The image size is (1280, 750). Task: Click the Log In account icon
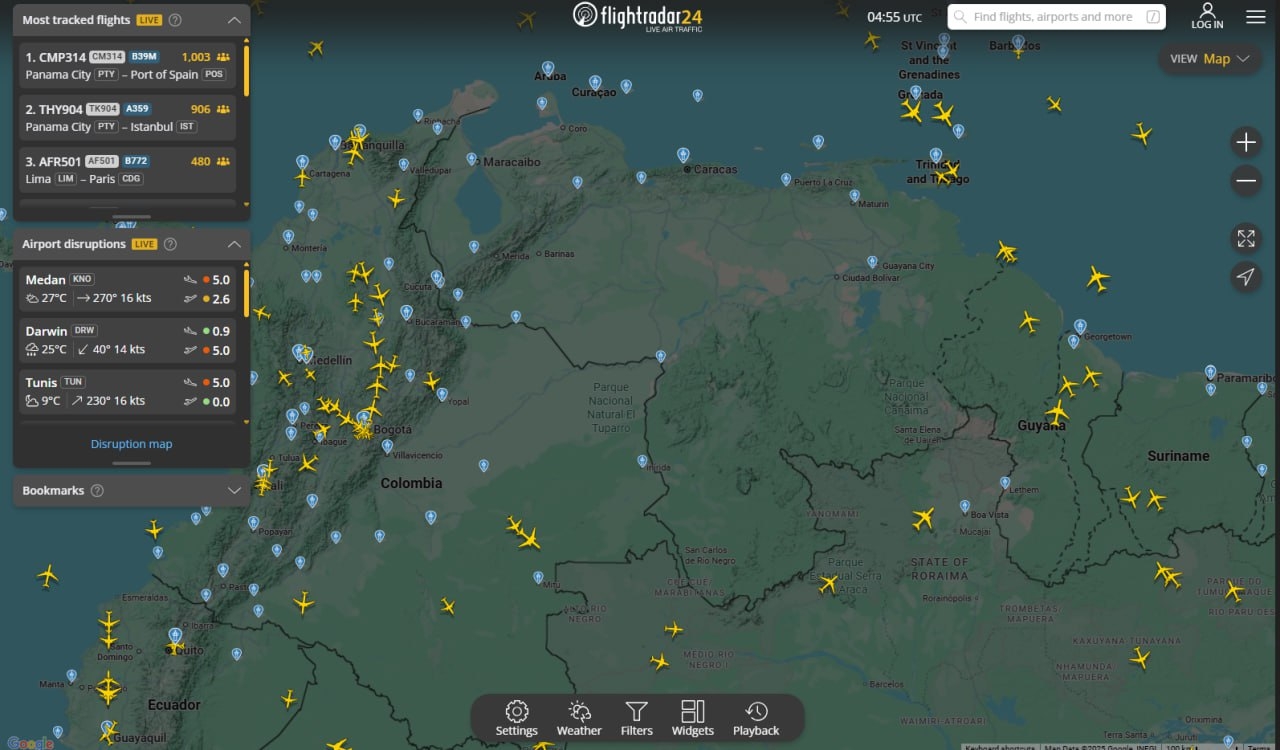click(x=1207, y=16)
